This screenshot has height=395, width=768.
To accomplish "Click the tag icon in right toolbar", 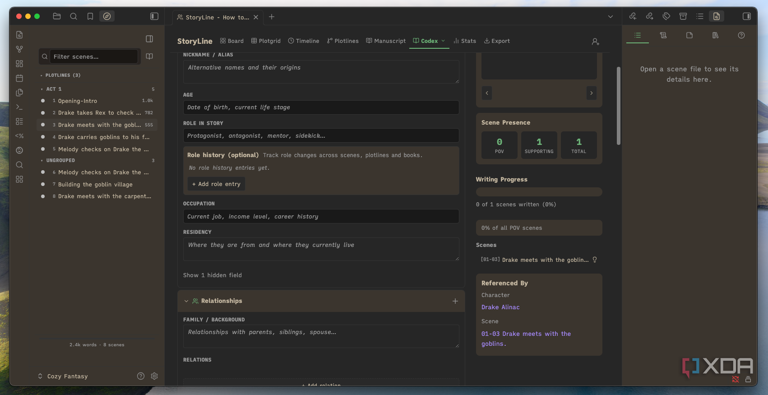I will point(666,16).
